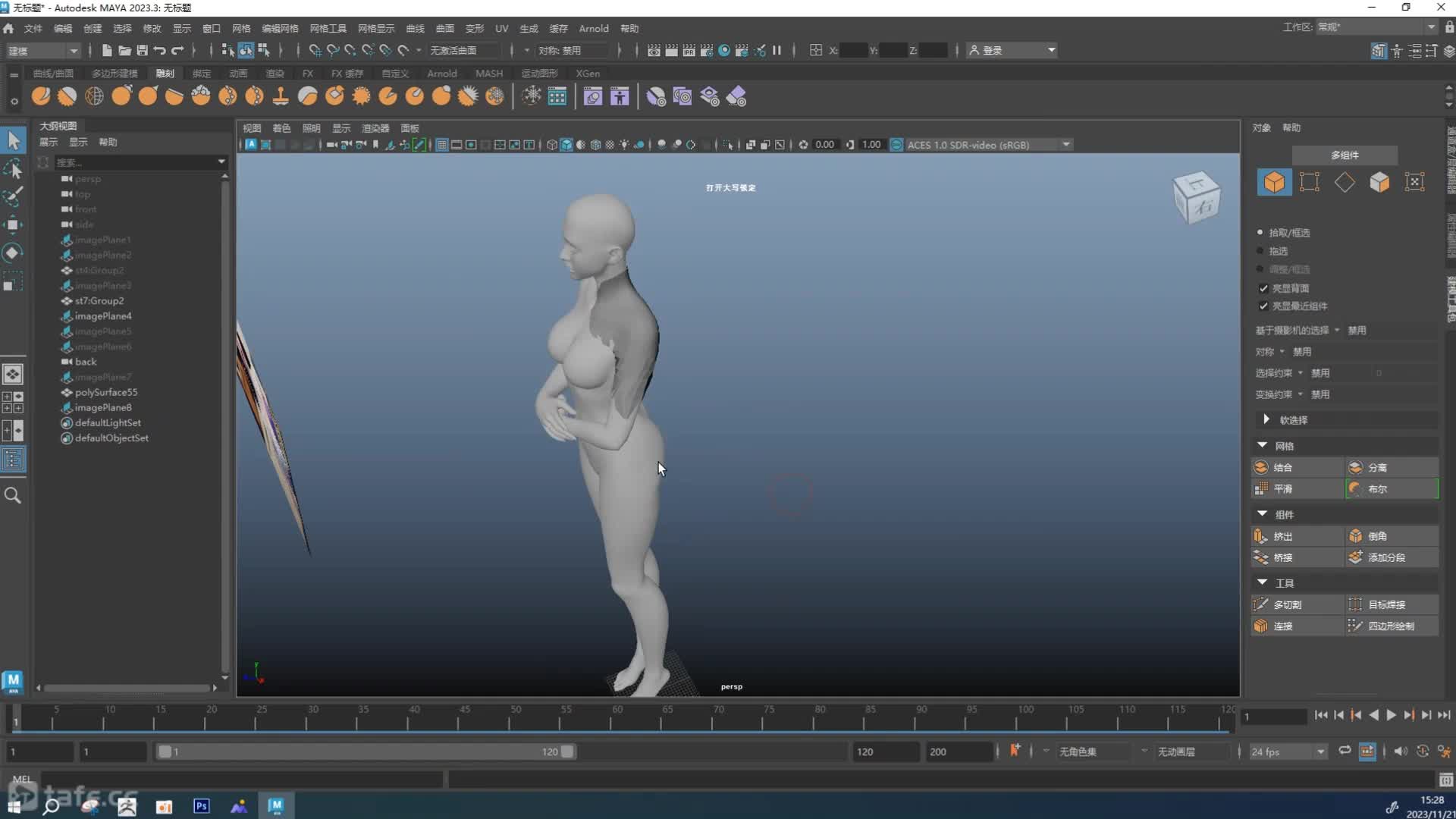Choose the Scale tool in left toolbox
Viewport: 1456px width, 819px height.
pyautogui.click(x=13, y=281)
